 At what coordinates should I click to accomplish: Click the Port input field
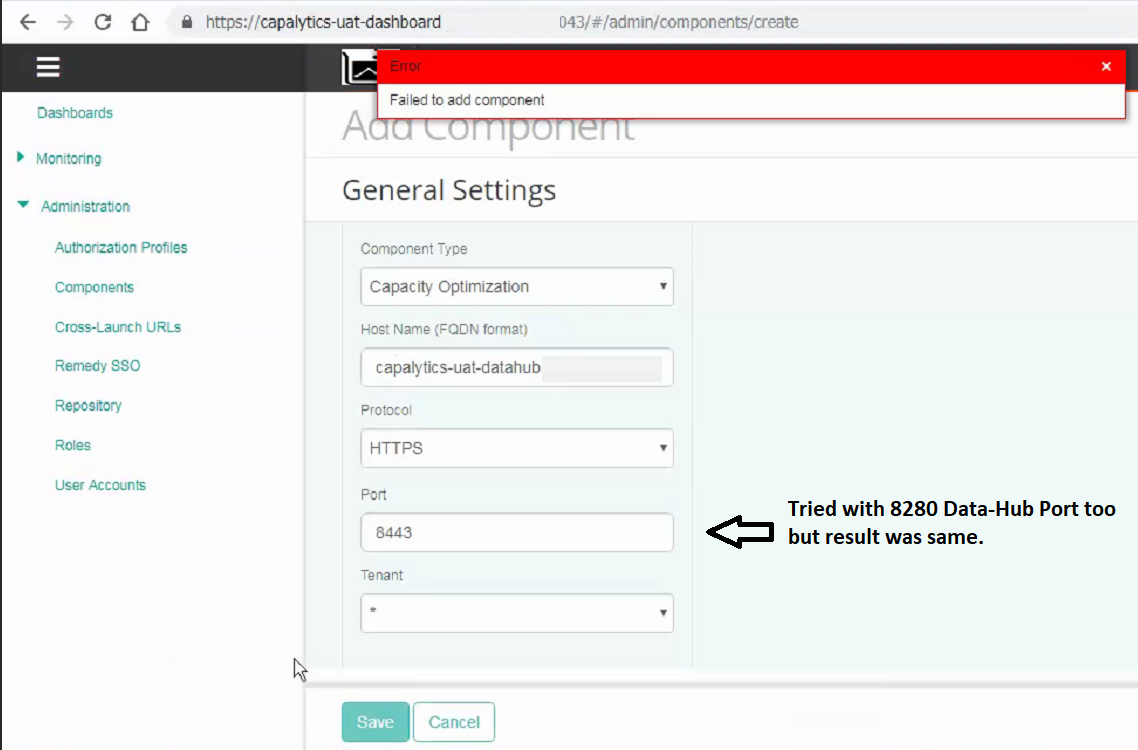coord(516,533)
